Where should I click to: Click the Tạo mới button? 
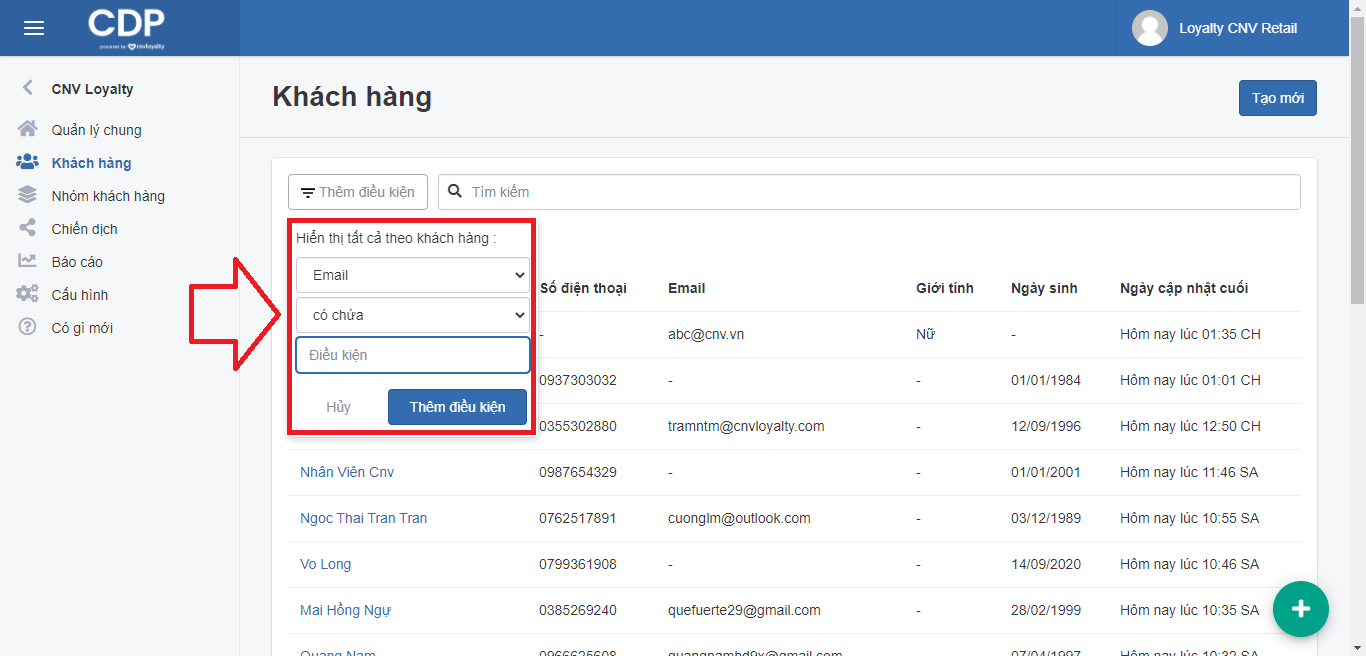1277,98
